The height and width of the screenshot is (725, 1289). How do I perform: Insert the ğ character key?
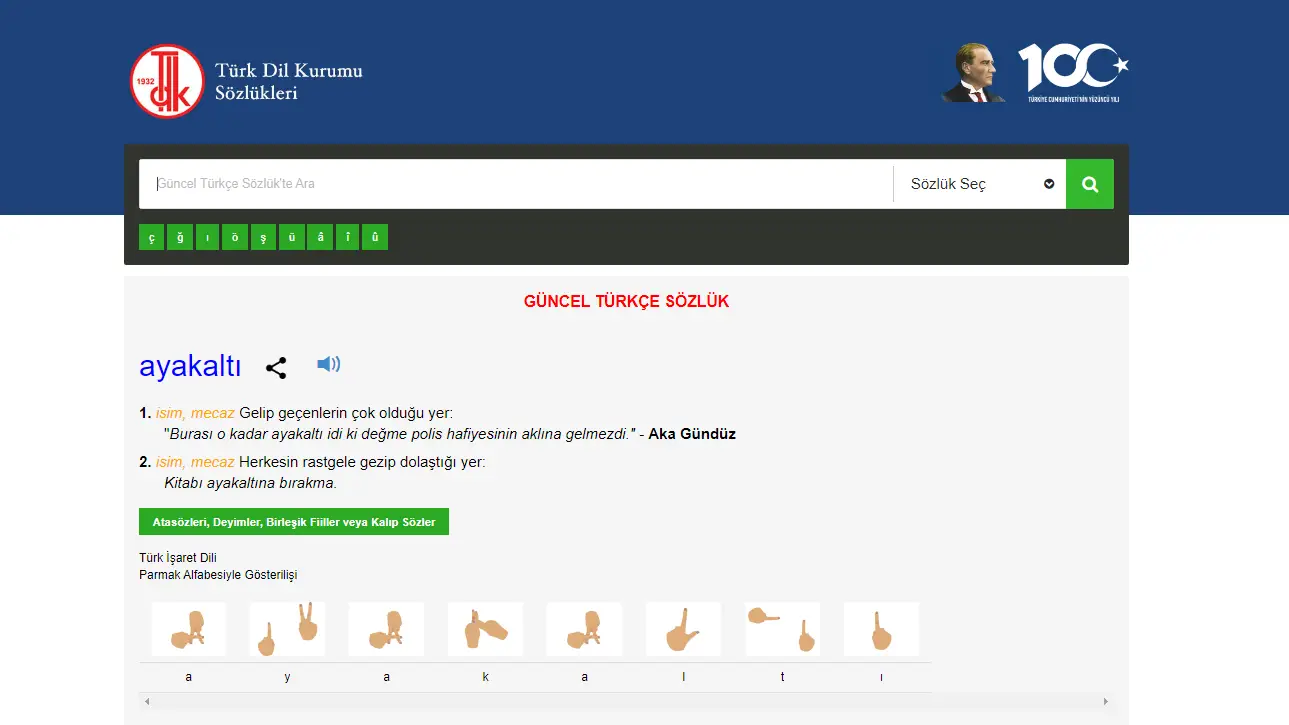180,237
